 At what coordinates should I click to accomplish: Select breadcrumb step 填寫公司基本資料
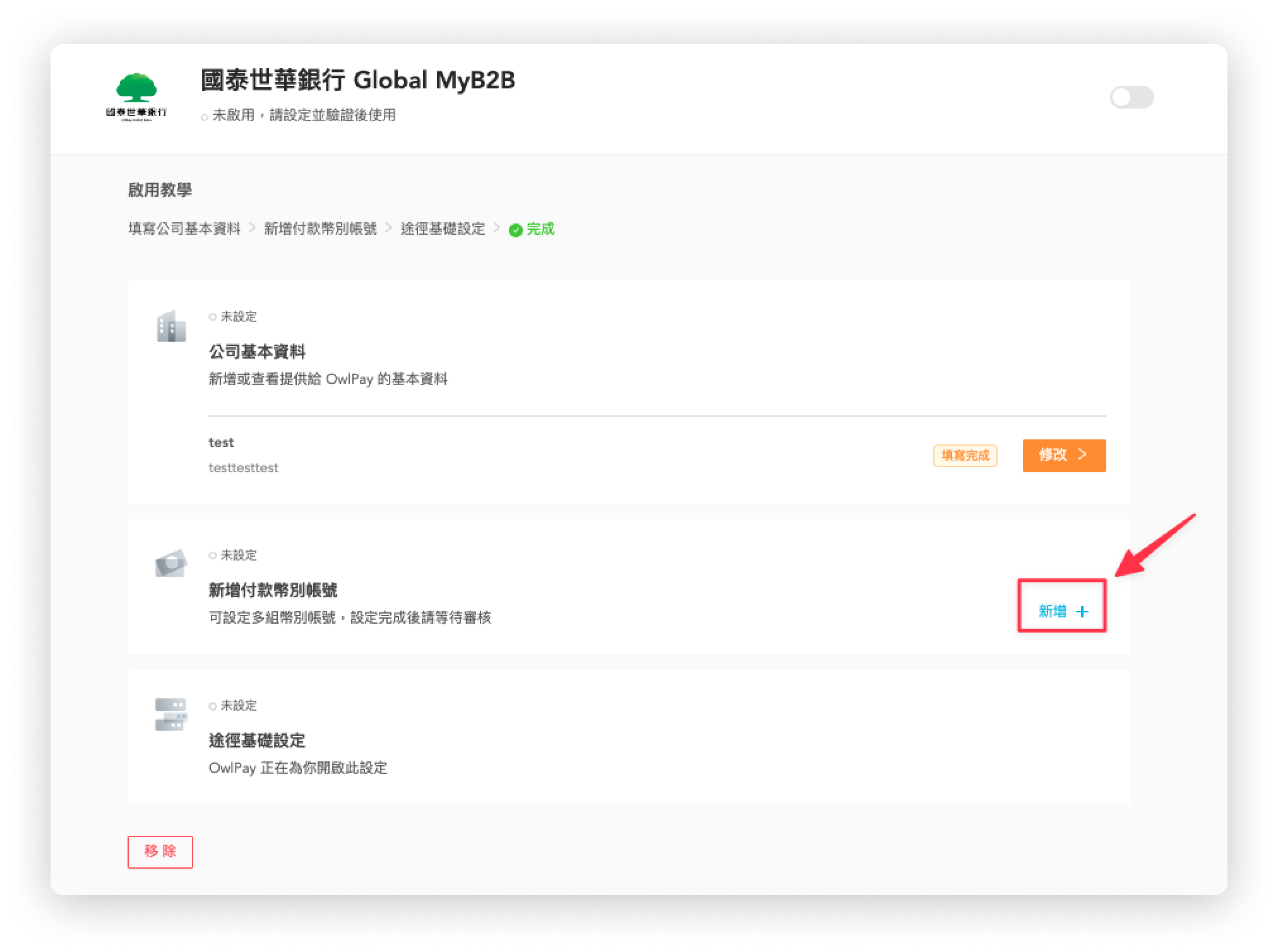(x=184, y=229)
